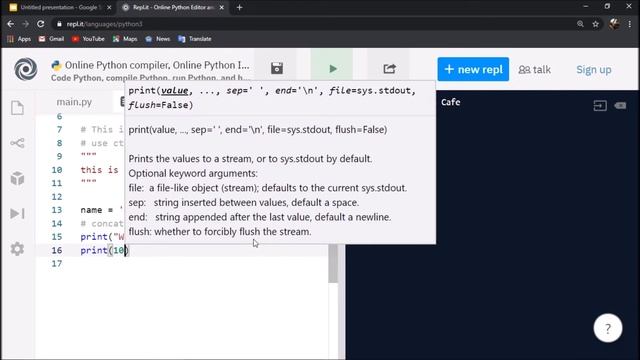Click the 'Online Python compiler' repl title
This screenshot has width=640, height=360.
pyautogui.click(x=157, y=65)
